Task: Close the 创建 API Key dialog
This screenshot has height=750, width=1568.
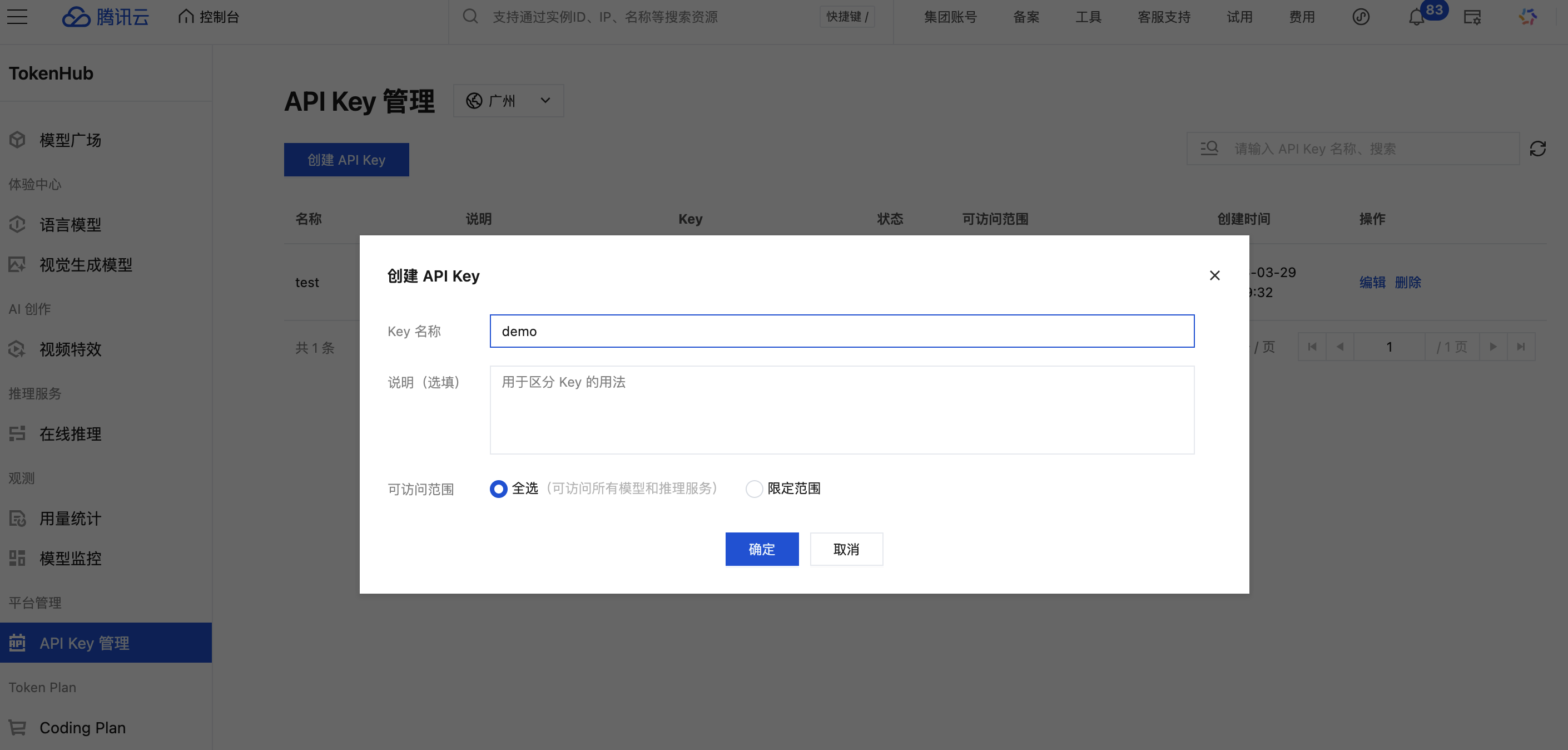Action: pyautogui.click(x=1214, y=275)
